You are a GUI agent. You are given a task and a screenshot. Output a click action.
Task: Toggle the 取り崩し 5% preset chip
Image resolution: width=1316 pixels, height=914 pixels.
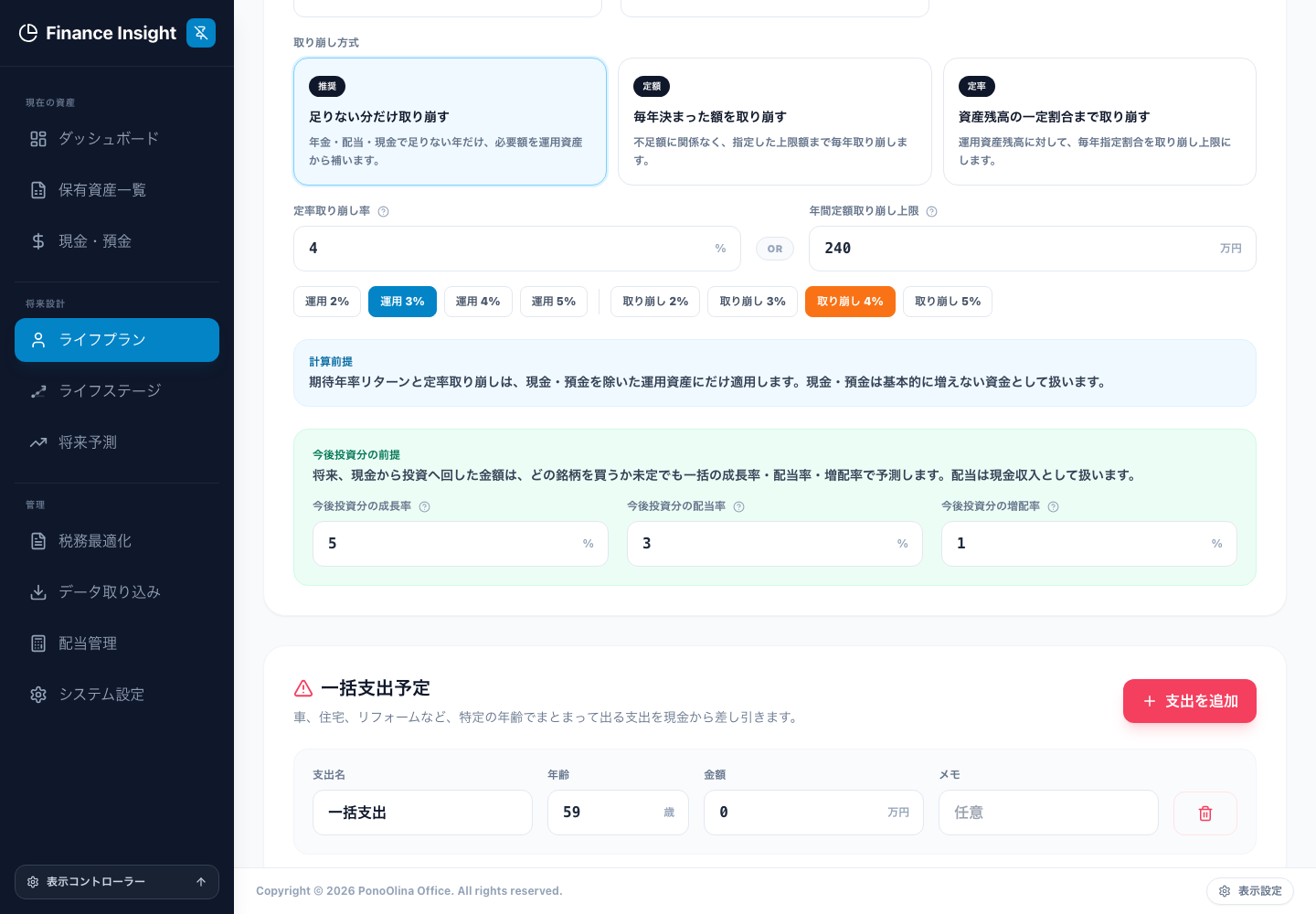[948, 302]
